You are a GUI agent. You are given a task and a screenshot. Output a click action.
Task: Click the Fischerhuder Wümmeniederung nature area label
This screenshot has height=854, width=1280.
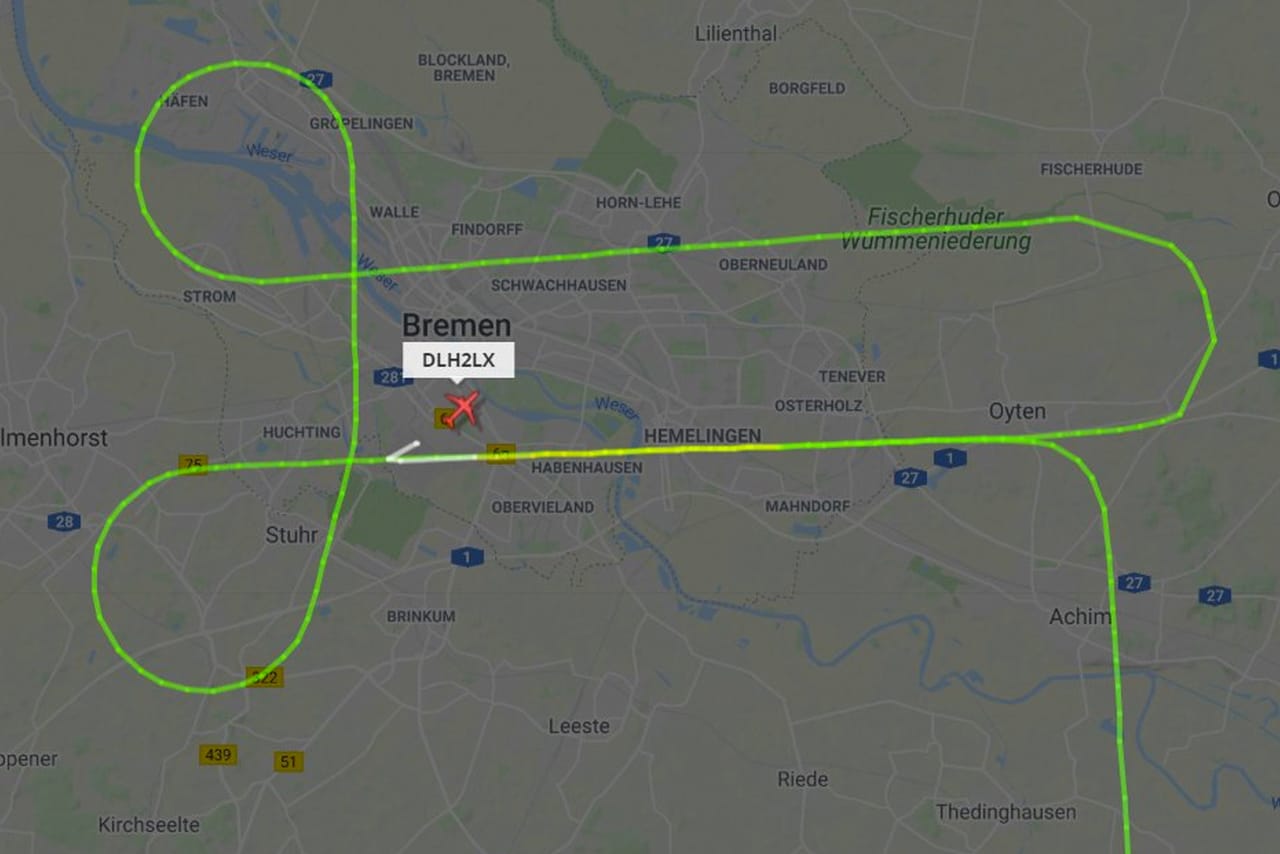click(x=935, y=229)
